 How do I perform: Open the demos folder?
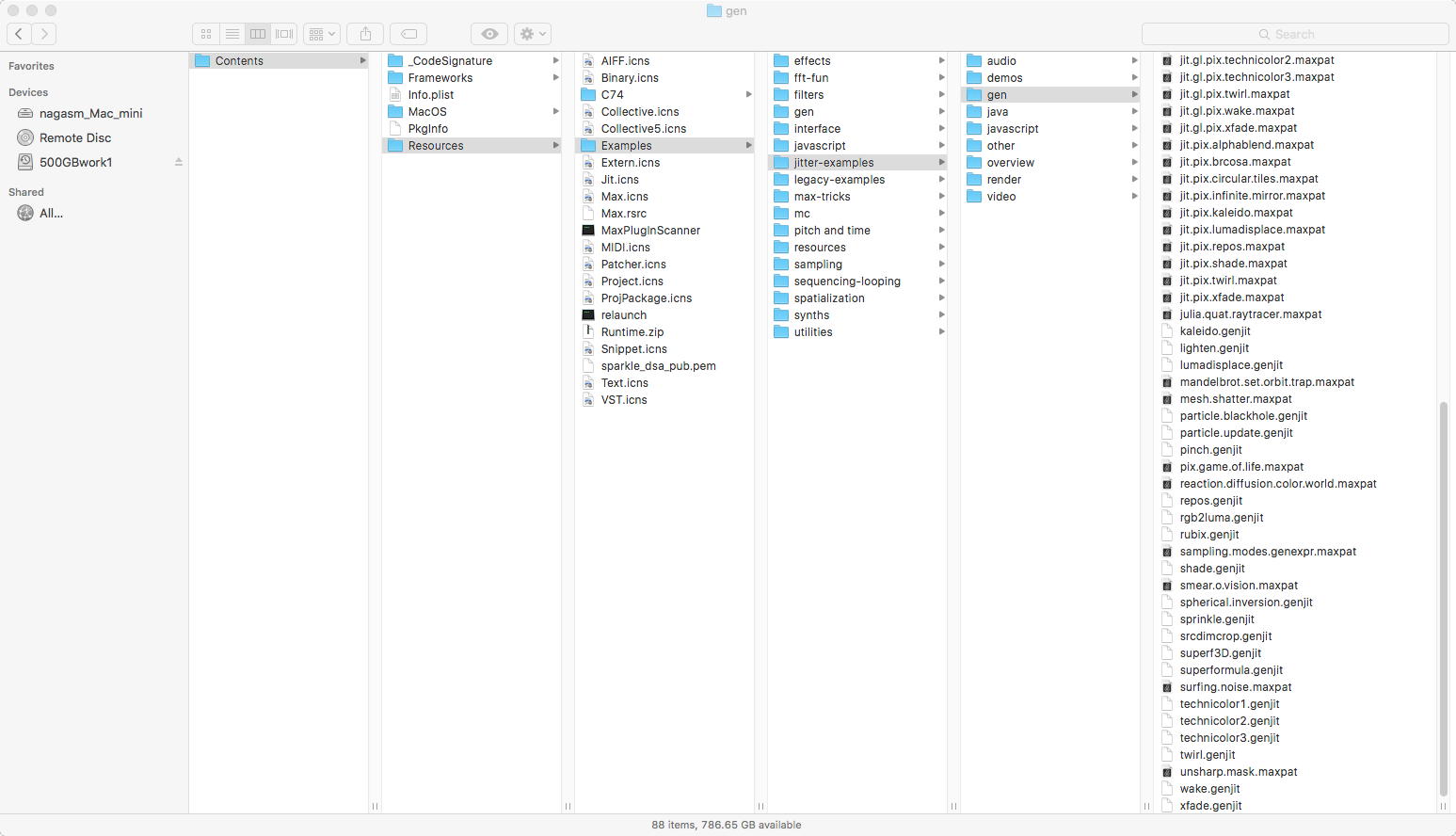[1004, 77]
